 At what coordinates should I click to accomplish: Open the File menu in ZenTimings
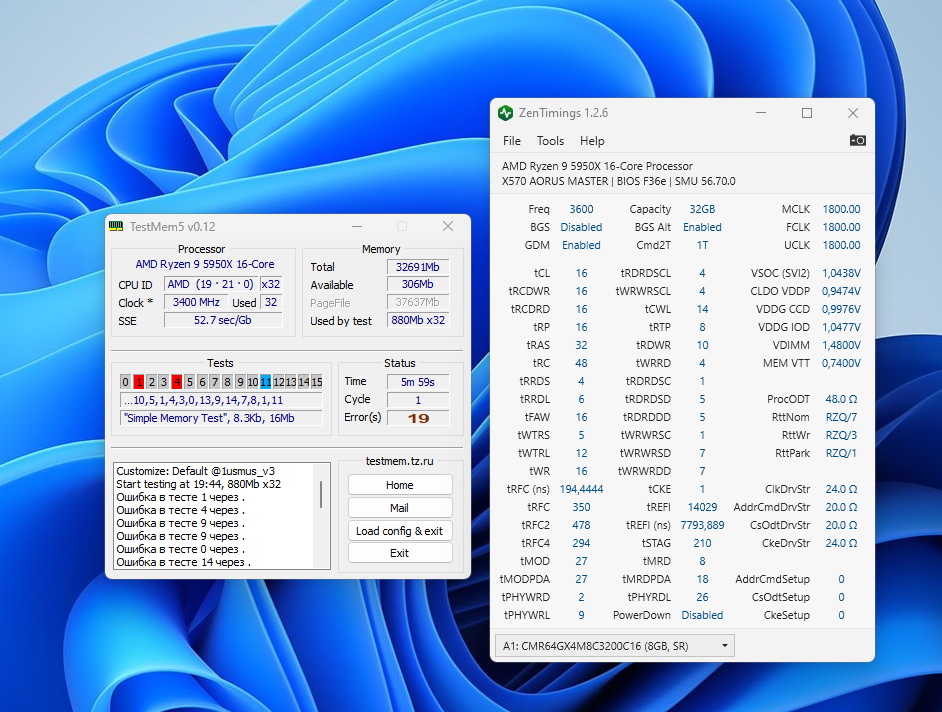[512, 141]
